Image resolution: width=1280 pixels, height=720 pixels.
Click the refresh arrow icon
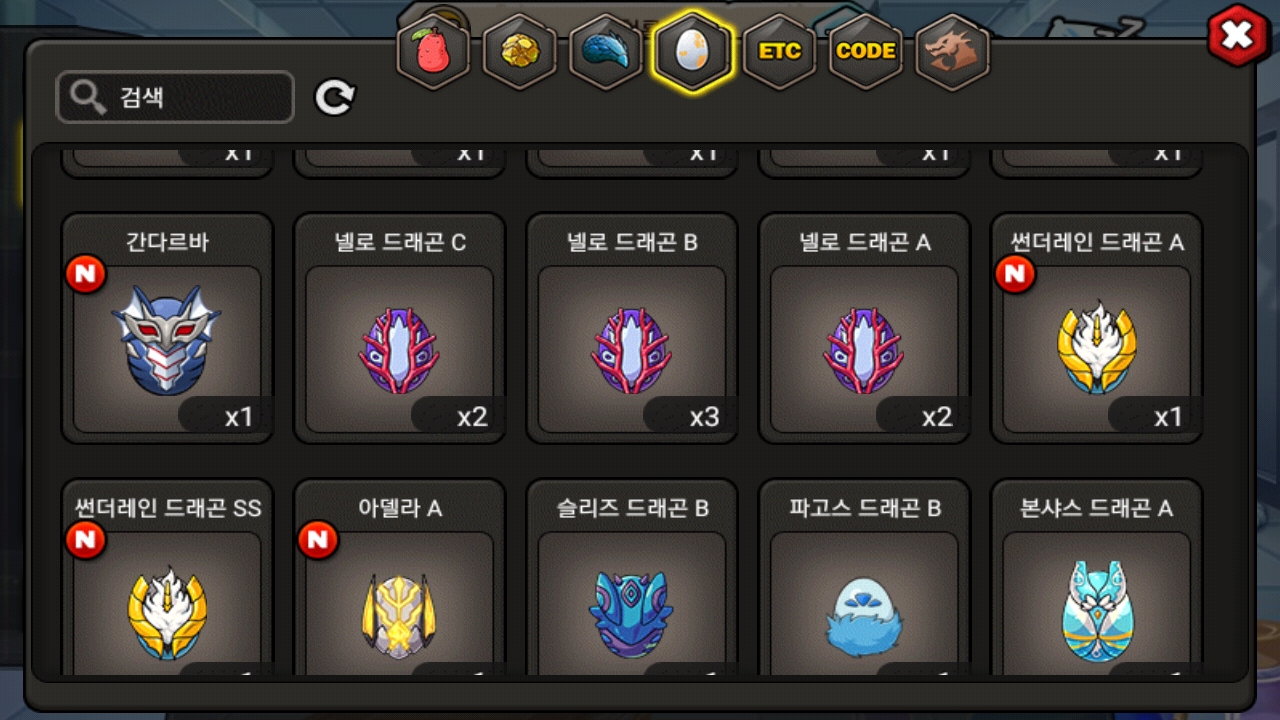tap(335, 97)
